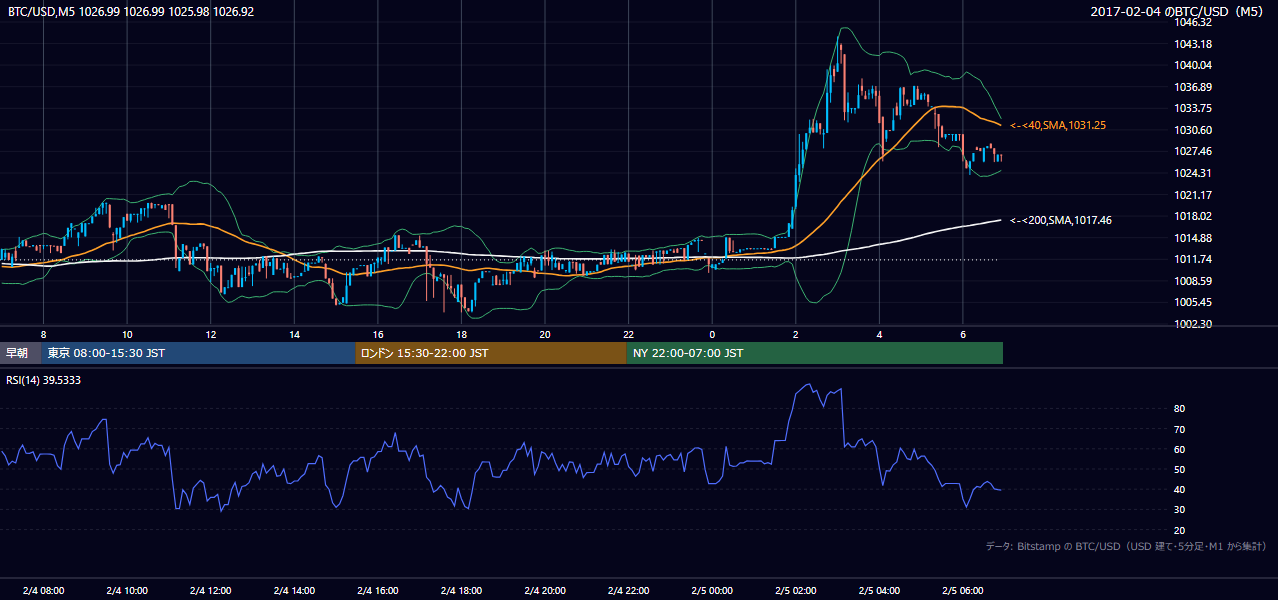Select the 東京 08:00-15:30 JST session bar
The width and height of the screenshot is (1278, 600).
(x=198, y=353)
